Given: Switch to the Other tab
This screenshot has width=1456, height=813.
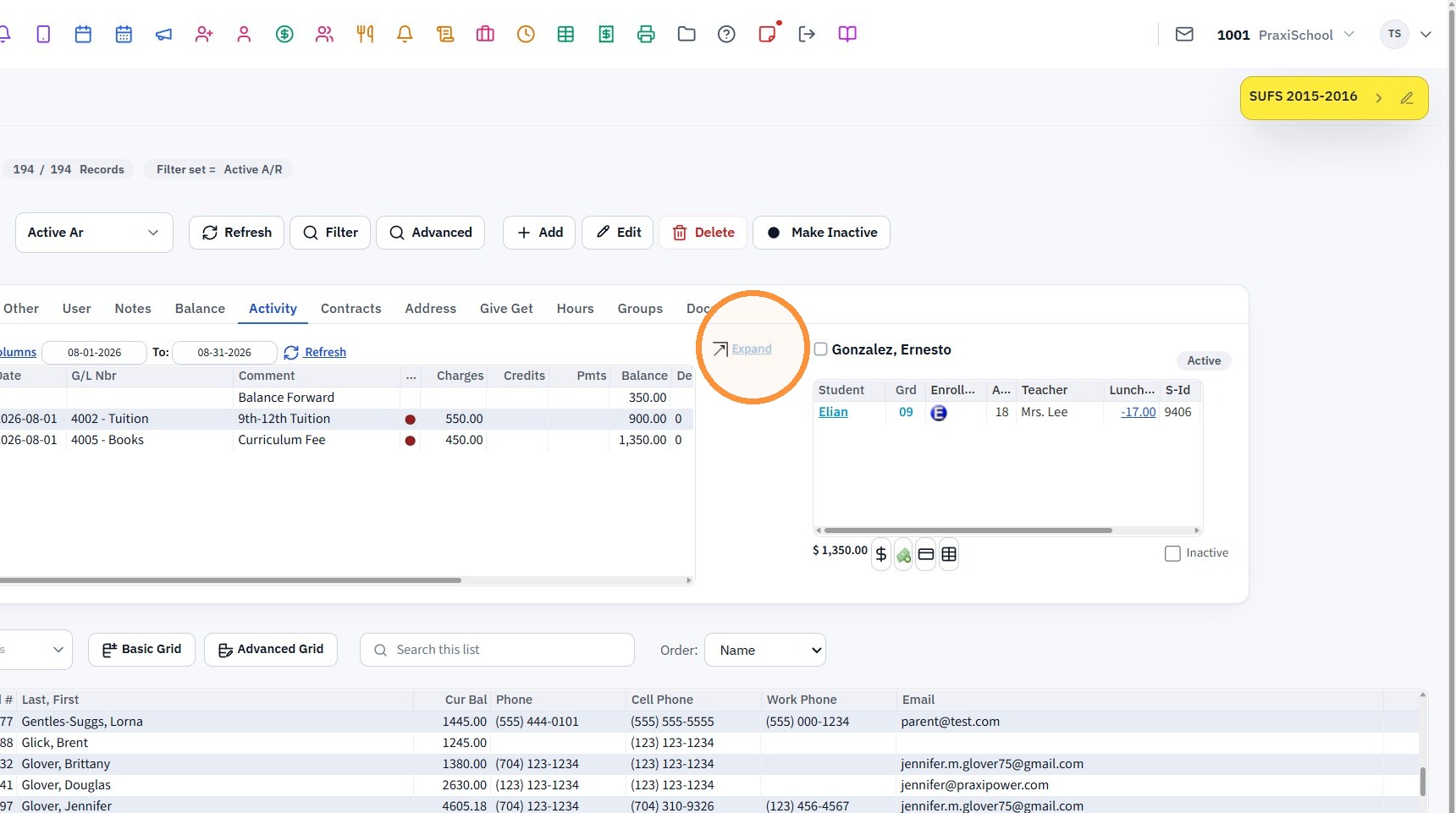Looking at the screenshot, I should (x=21, y=309).
